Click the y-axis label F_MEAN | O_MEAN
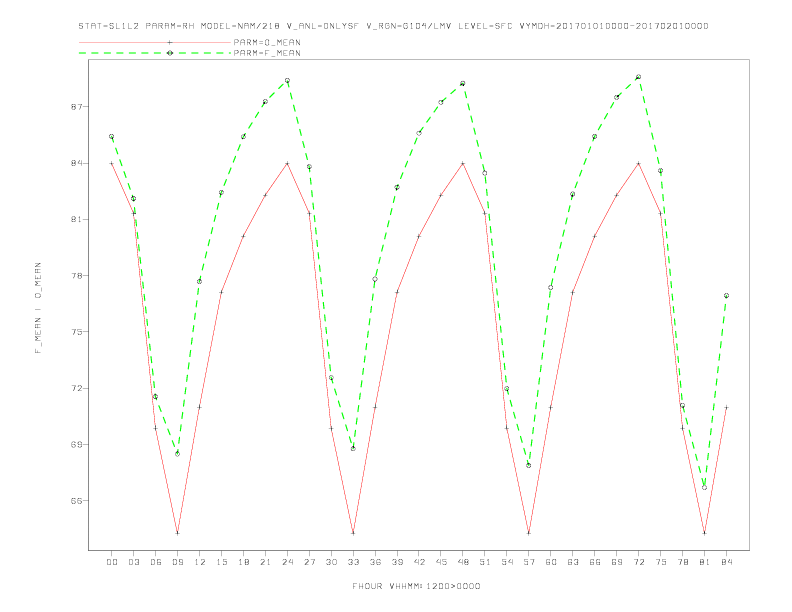 coord(38,308)
